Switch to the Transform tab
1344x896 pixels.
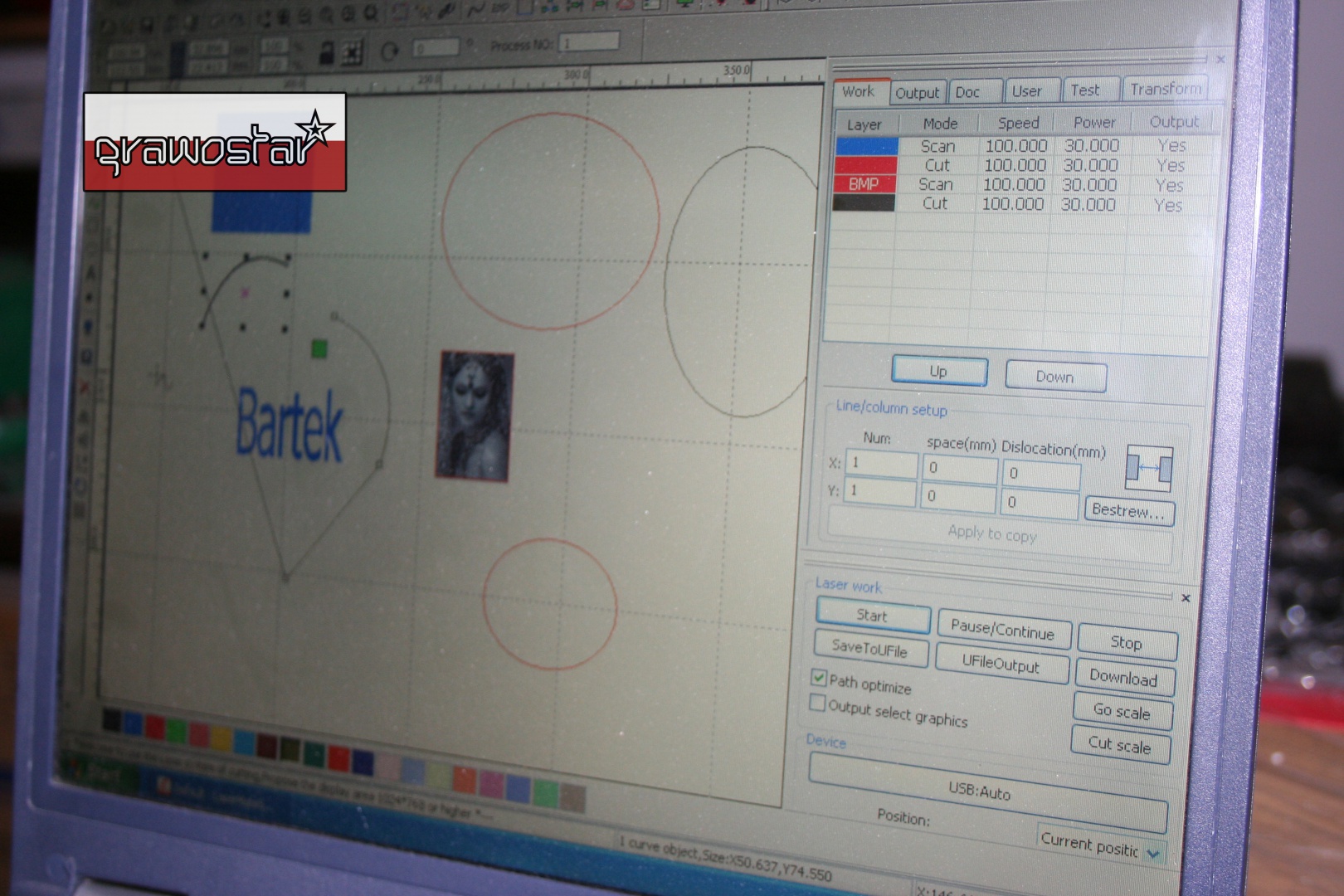(1166, 88)
